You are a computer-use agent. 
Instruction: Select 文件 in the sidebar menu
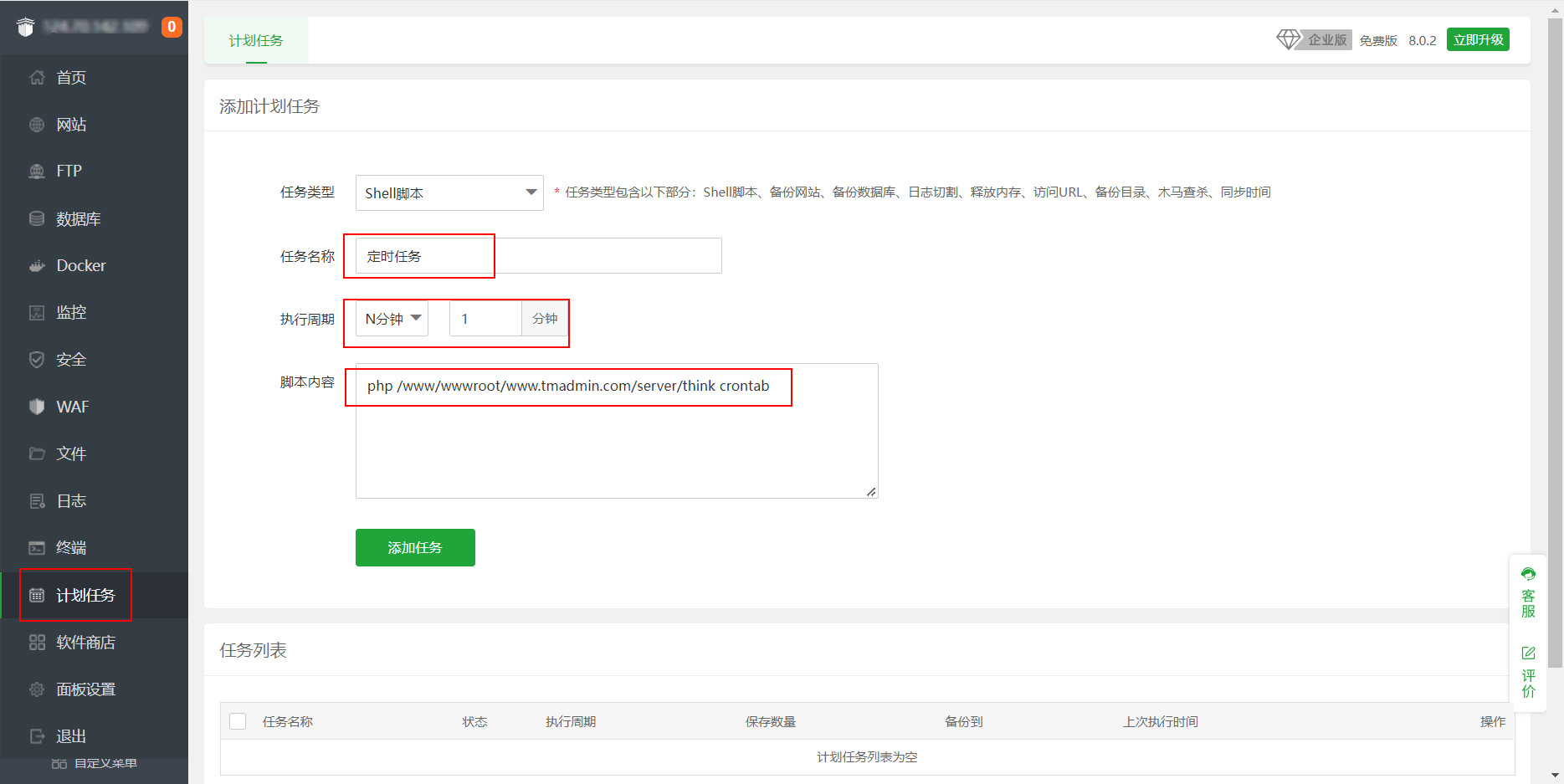(71, 453)
